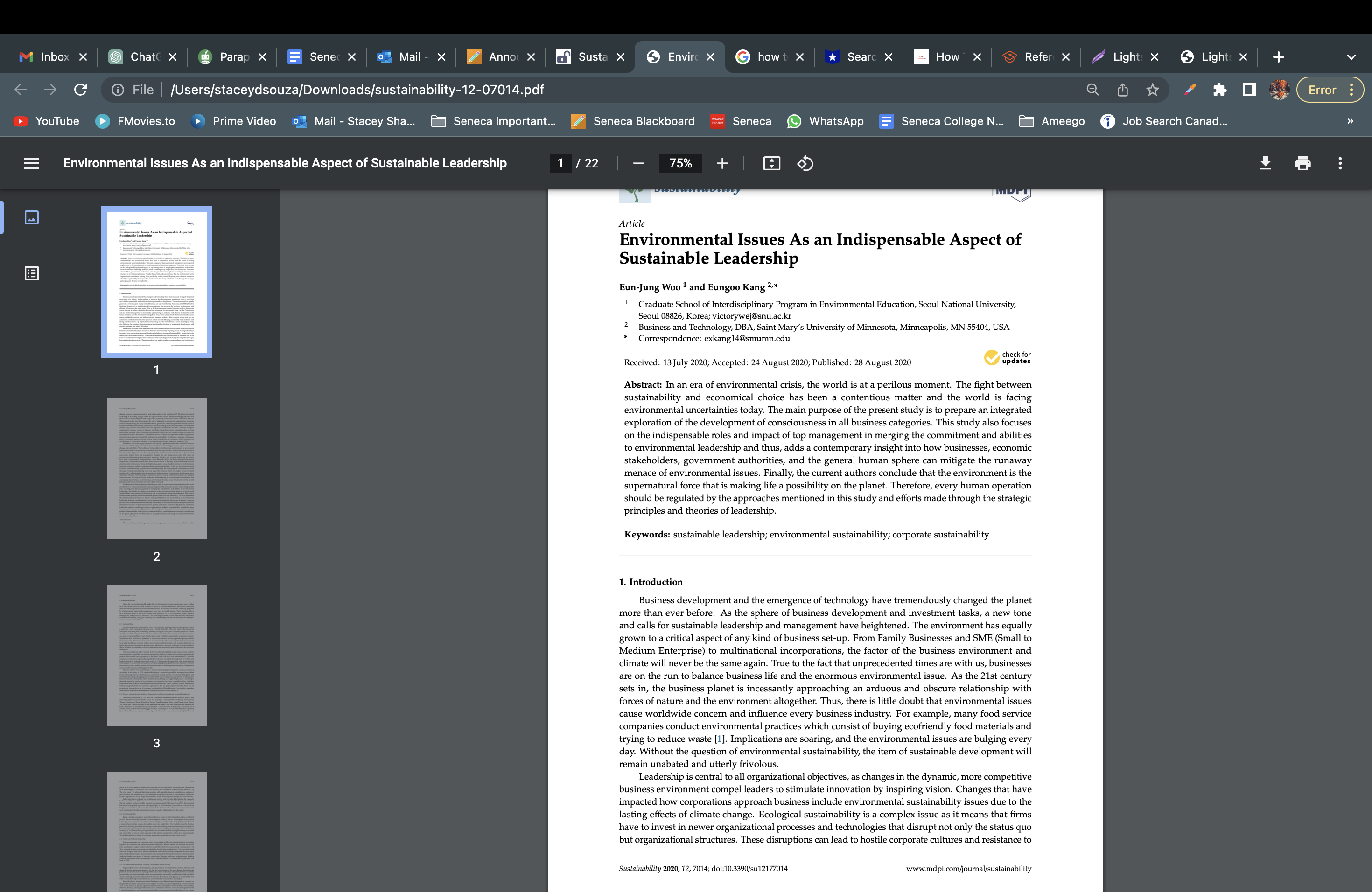This screenshot has width=1372, height=892.
Task: Open the Seneca Important bookmark folder
Action: (x=493, y=121)
